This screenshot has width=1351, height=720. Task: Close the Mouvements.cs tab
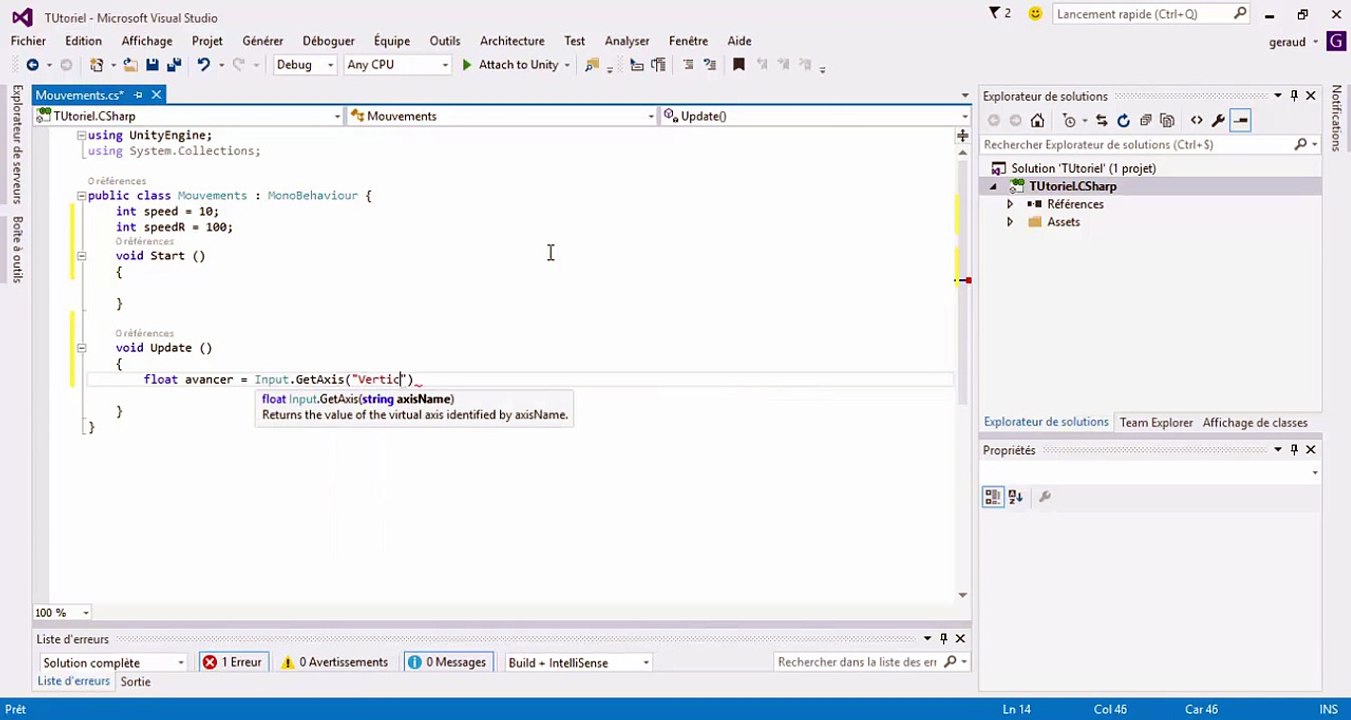[157, 95]
